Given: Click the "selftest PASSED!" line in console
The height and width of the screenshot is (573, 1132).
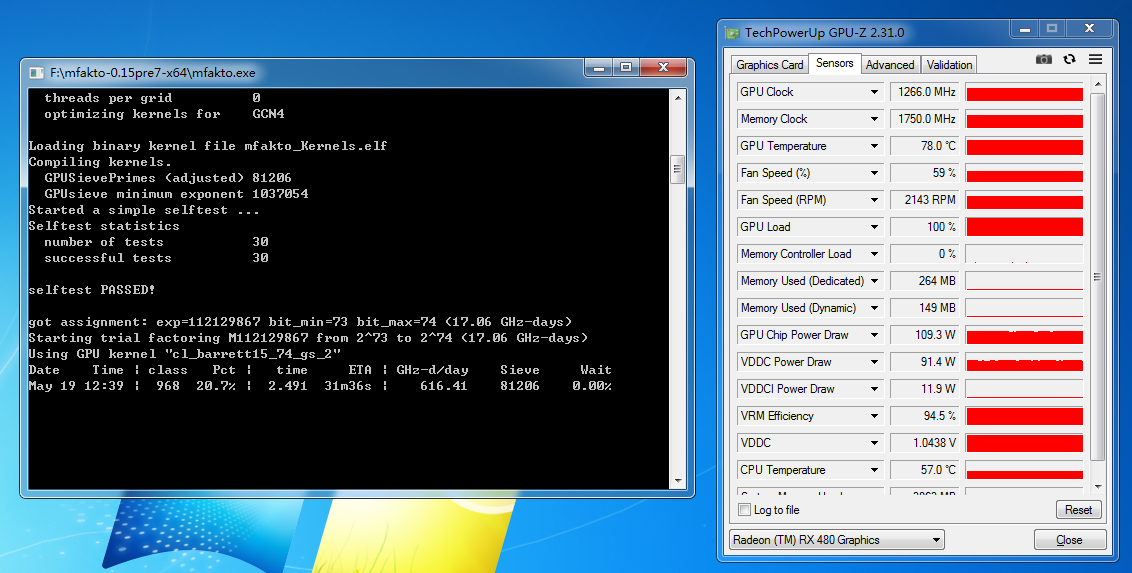Looking at the screenshot, I should coord(92,290).
